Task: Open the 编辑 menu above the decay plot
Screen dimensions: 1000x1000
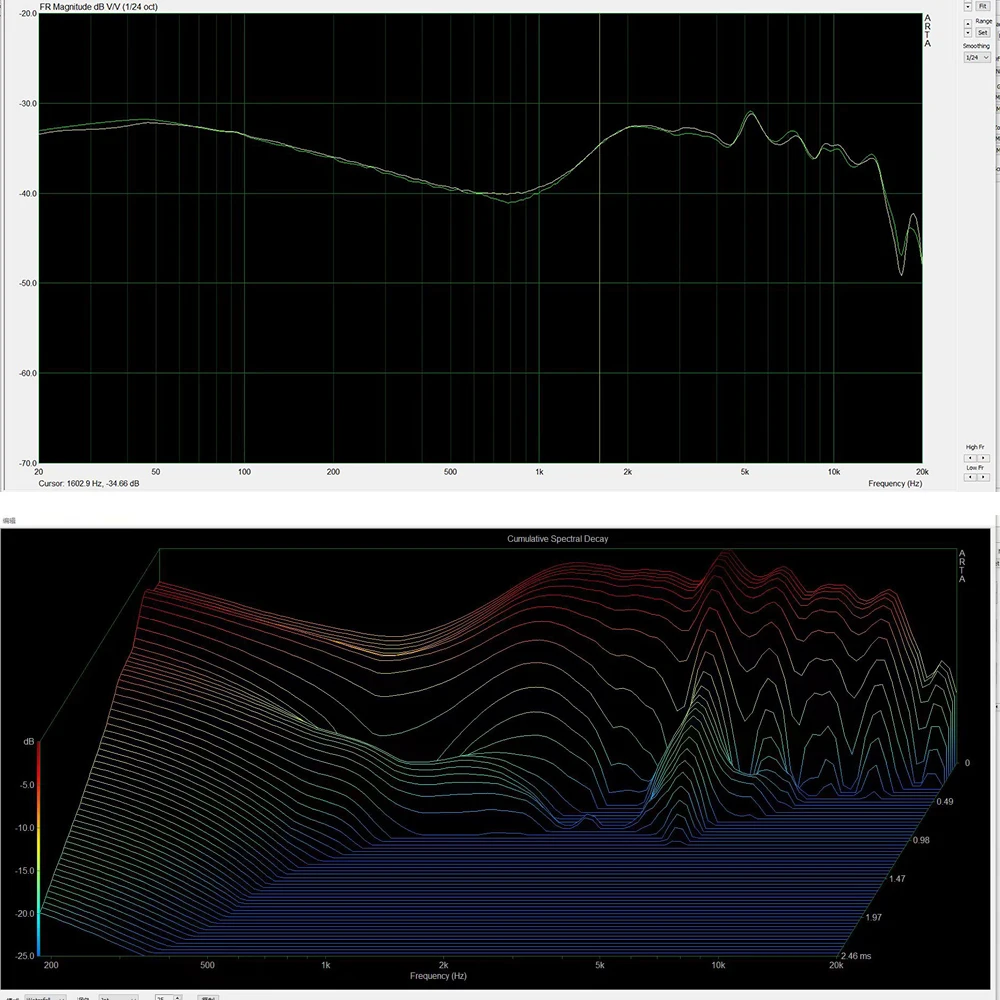Action: pyautogui.click(x=9, y=520)
